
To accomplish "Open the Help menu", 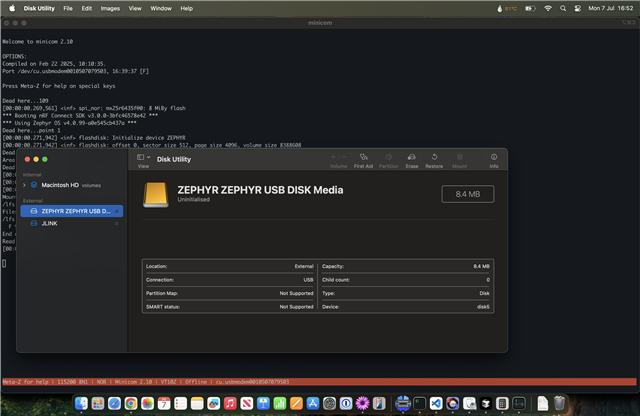I will point(187,8).
